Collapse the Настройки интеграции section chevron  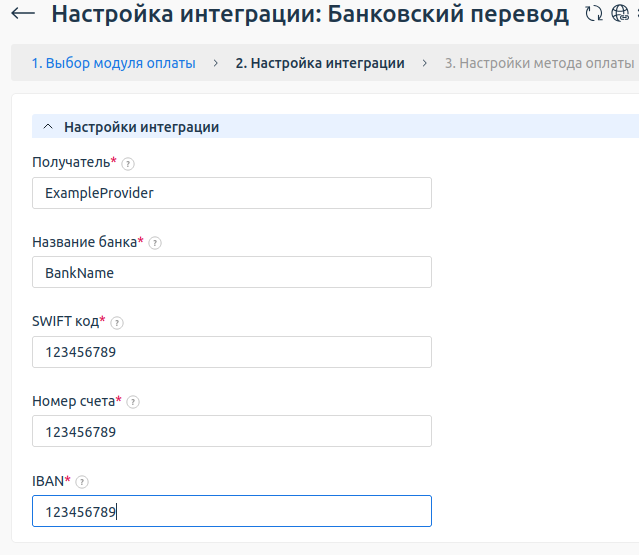(48, 127)
